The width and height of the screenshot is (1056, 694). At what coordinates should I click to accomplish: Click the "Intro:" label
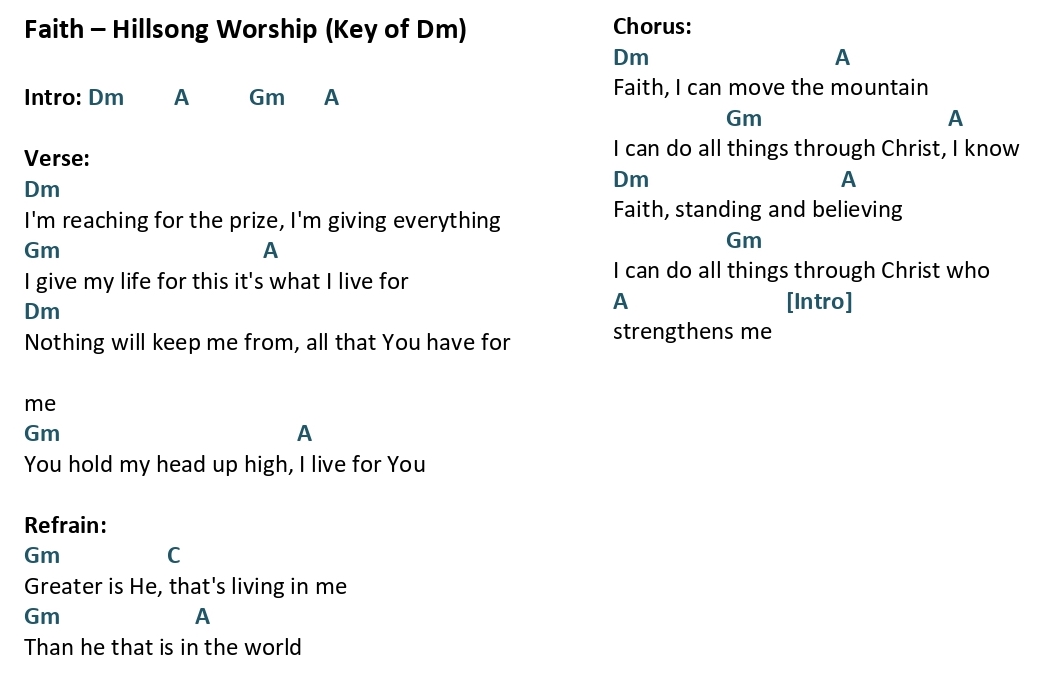pos(52,97)
